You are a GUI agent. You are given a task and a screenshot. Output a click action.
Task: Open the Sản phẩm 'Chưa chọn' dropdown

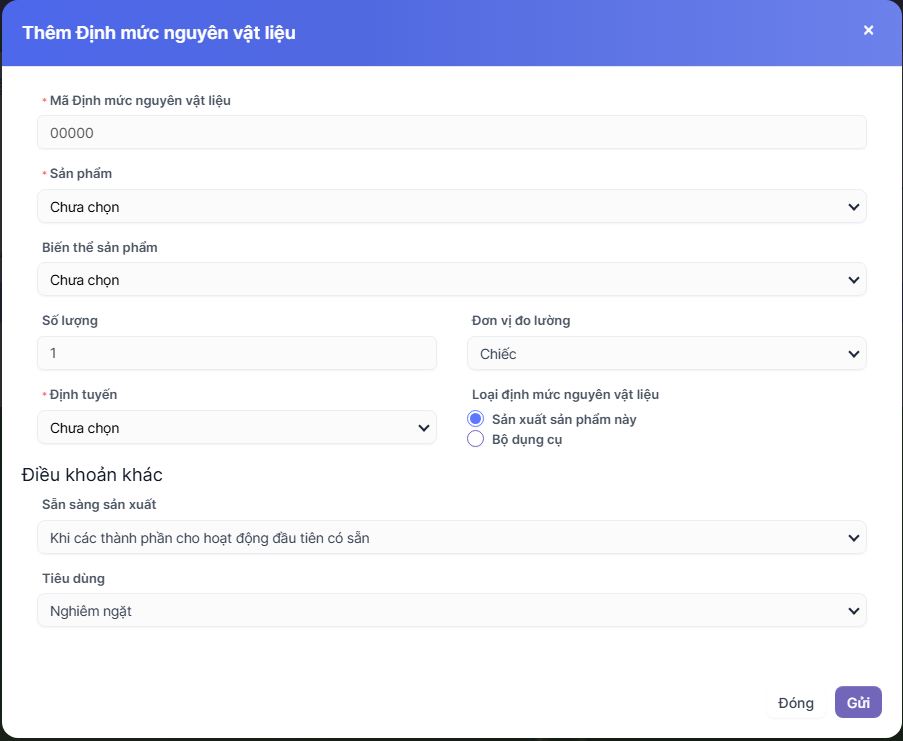[x=440, y=207]
